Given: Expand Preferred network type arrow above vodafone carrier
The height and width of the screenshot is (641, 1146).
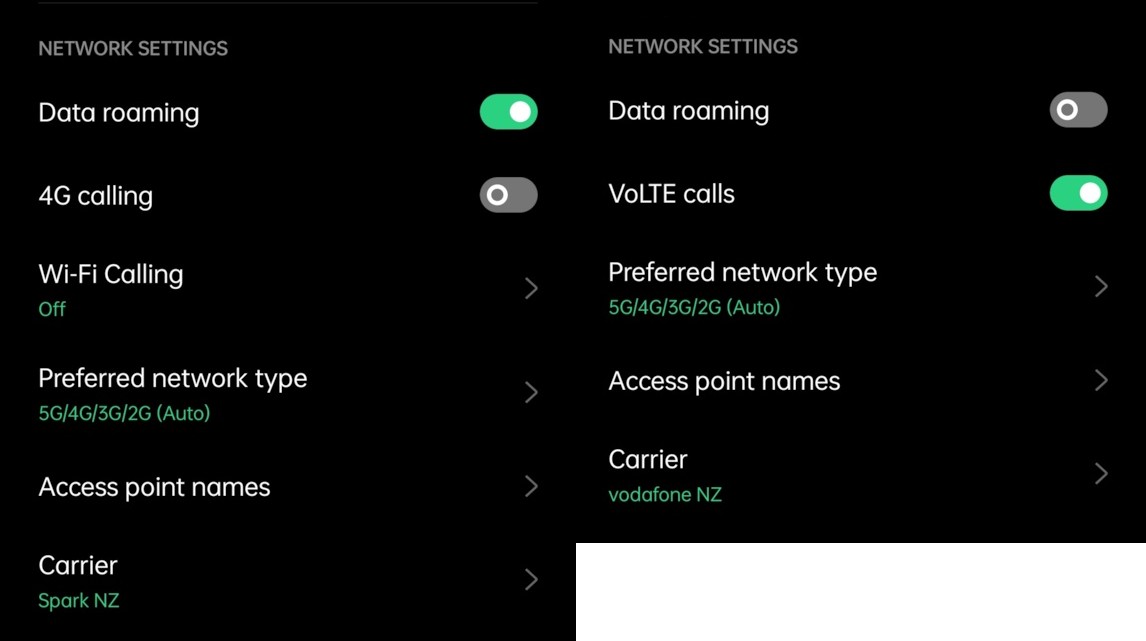Looking at the screenshot, I should (1101, 287).
